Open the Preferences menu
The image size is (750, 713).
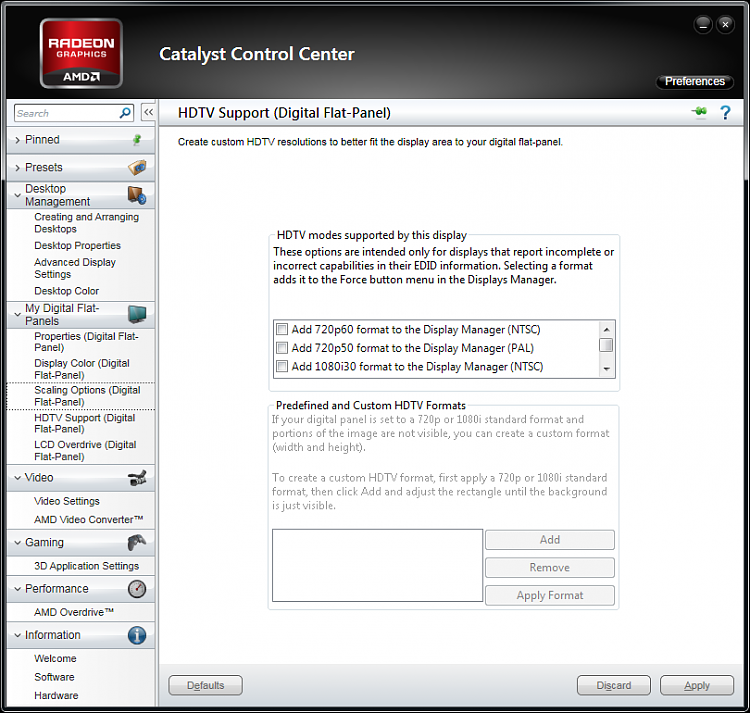coord(695,81)
